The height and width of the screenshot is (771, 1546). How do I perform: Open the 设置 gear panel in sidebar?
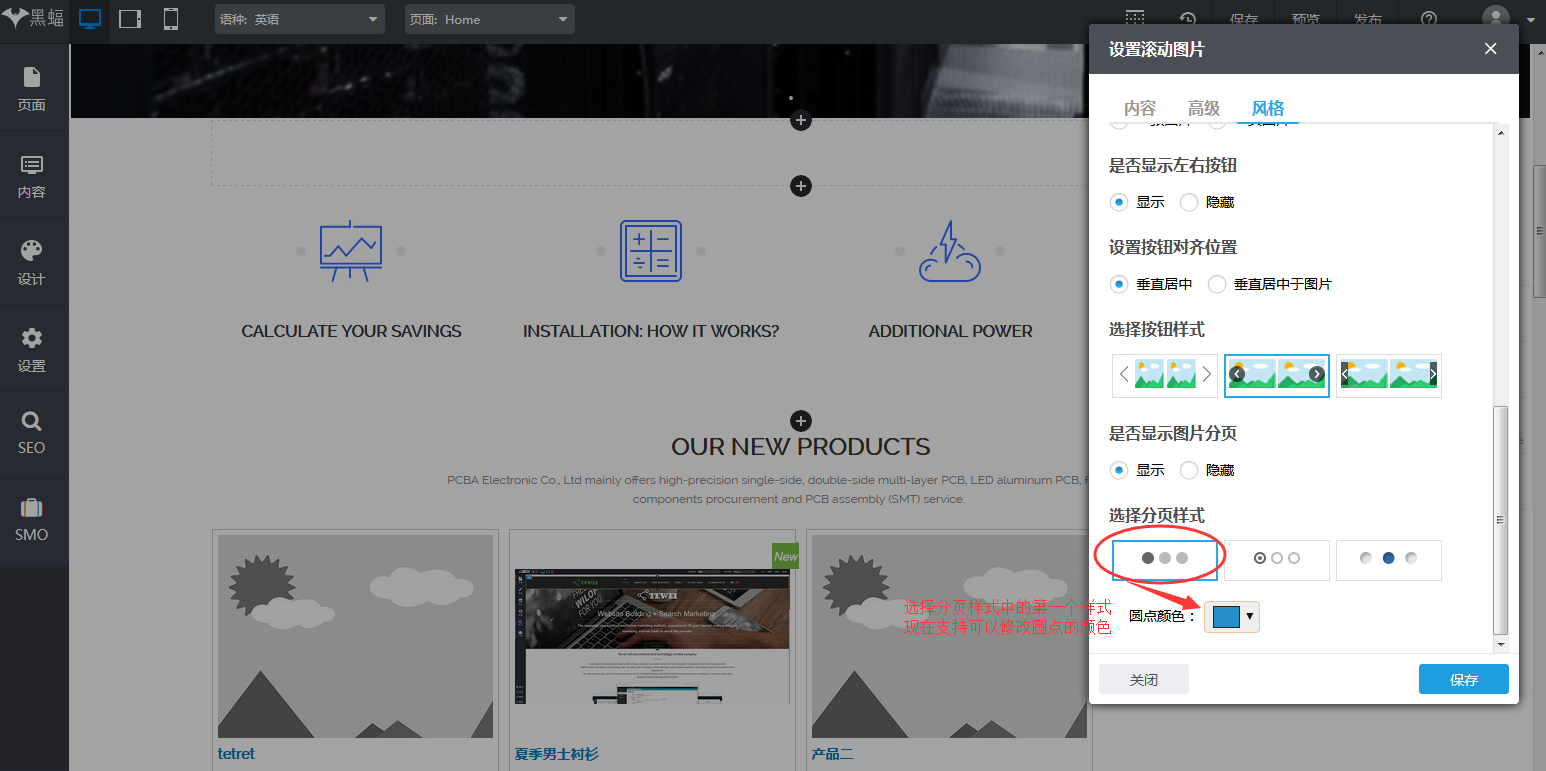(x=32, y=349)
